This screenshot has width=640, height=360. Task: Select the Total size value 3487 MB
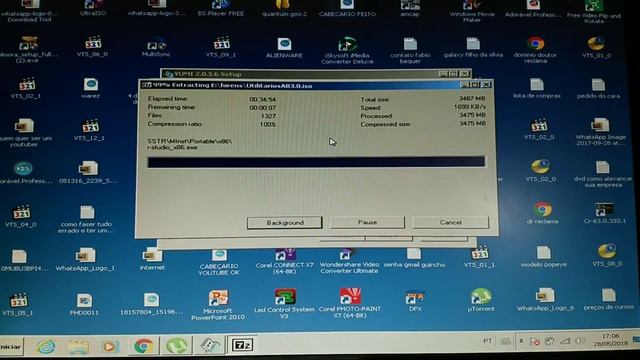[472, 98]
